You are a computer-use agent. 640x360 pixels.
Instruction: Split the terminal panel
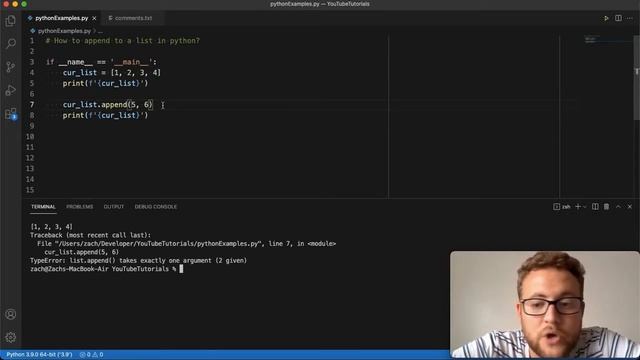click(595, 207)
